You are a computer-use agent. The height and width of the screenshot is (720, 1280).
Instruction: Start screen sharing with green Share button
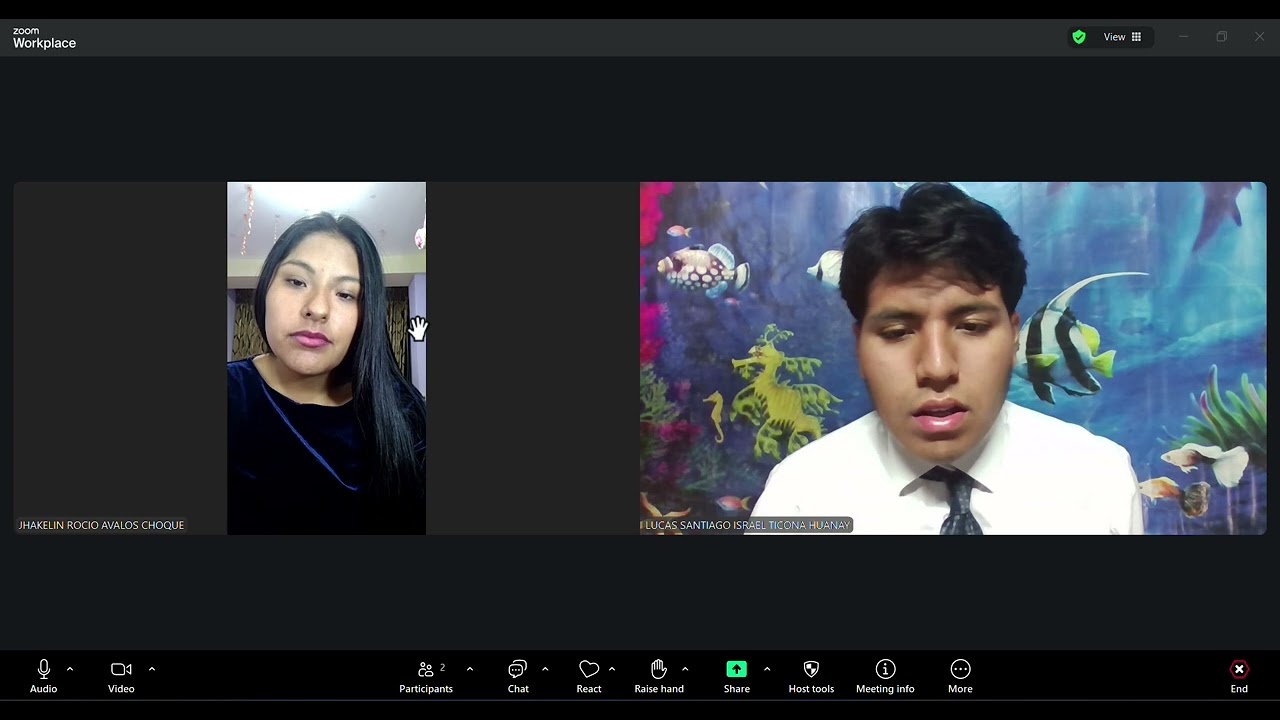click(737, 669)
